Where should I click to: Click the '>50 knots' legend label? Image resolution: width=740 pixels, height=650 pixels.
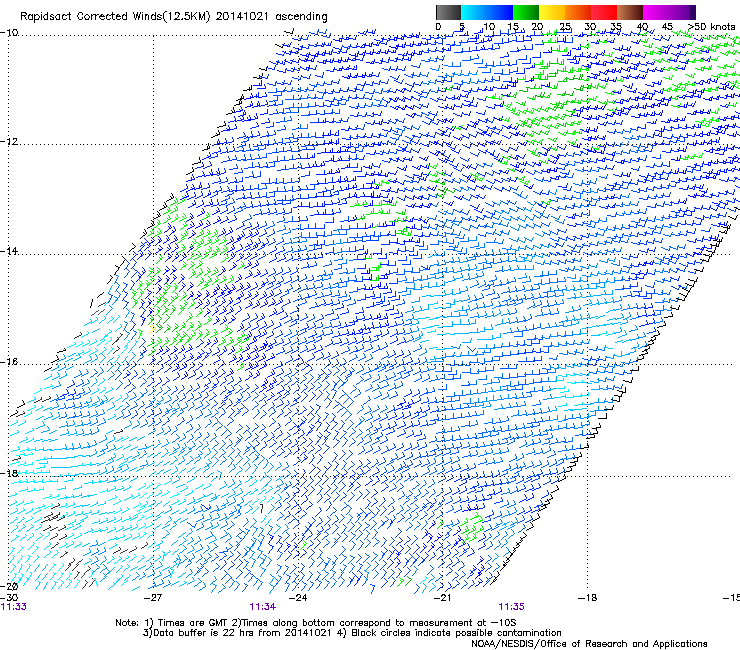(712, 26)
